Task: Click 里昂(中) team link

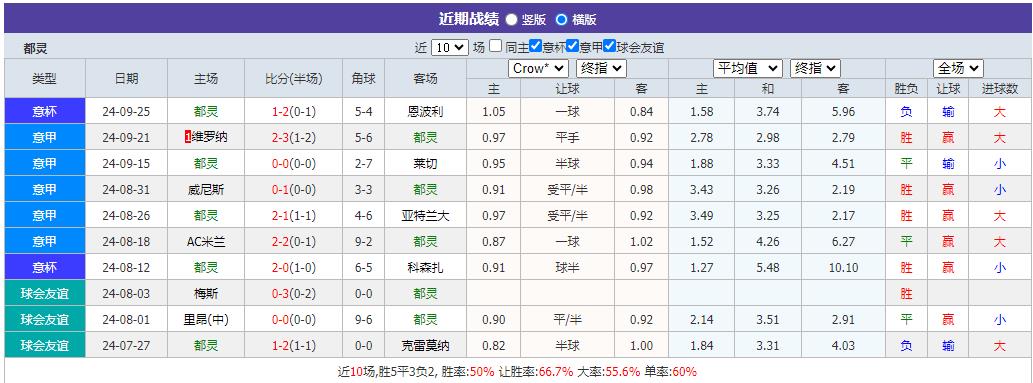Action: pos(206,320)
